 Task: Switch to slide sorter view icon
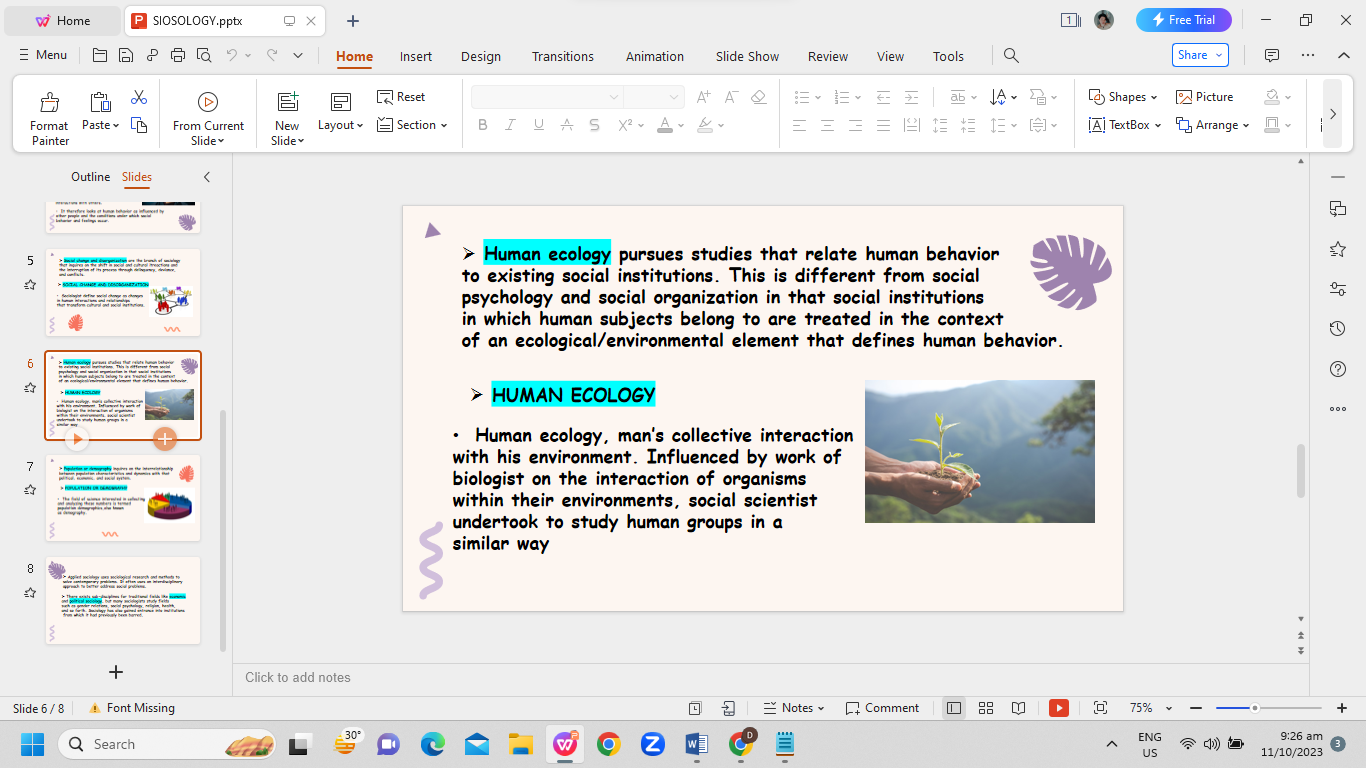tap(986, 708)
